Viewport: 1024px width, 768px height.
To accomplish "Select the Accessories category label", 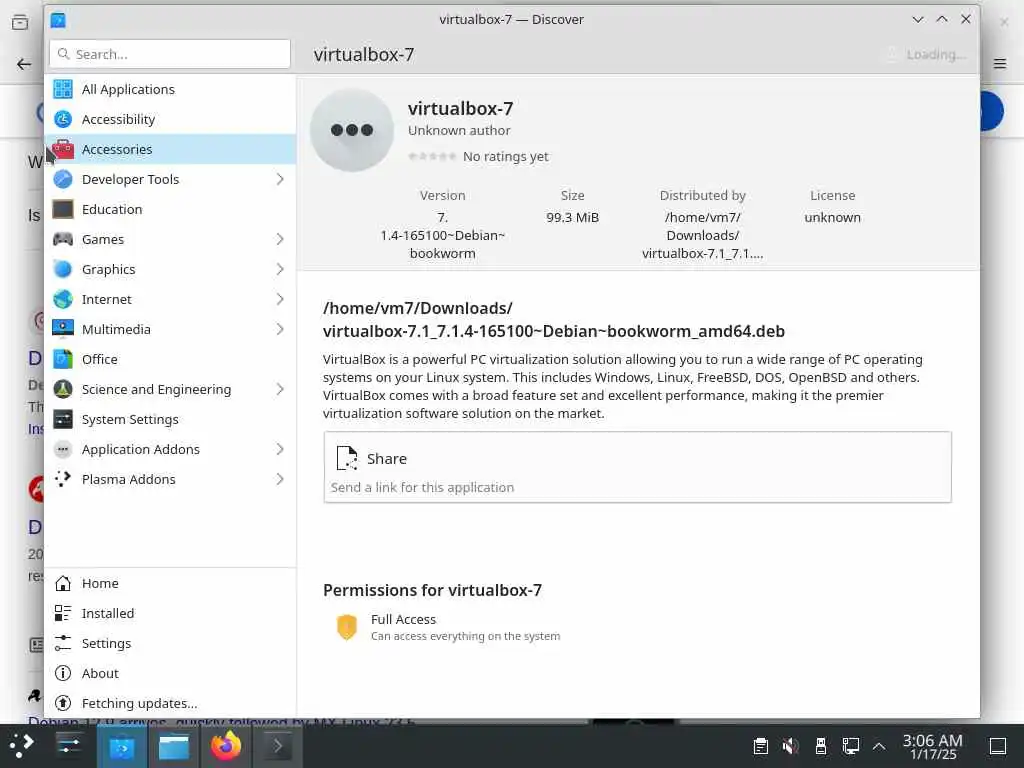I will pos(117,150).
